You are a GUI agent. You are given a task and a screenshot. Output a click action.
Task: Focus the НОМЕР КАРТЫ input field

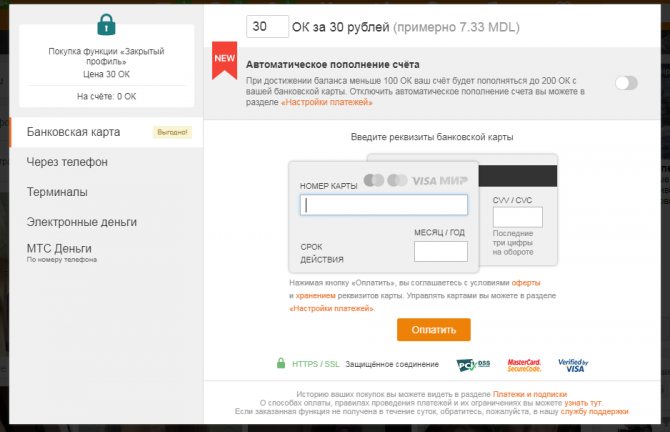click(x=384, y=205)
